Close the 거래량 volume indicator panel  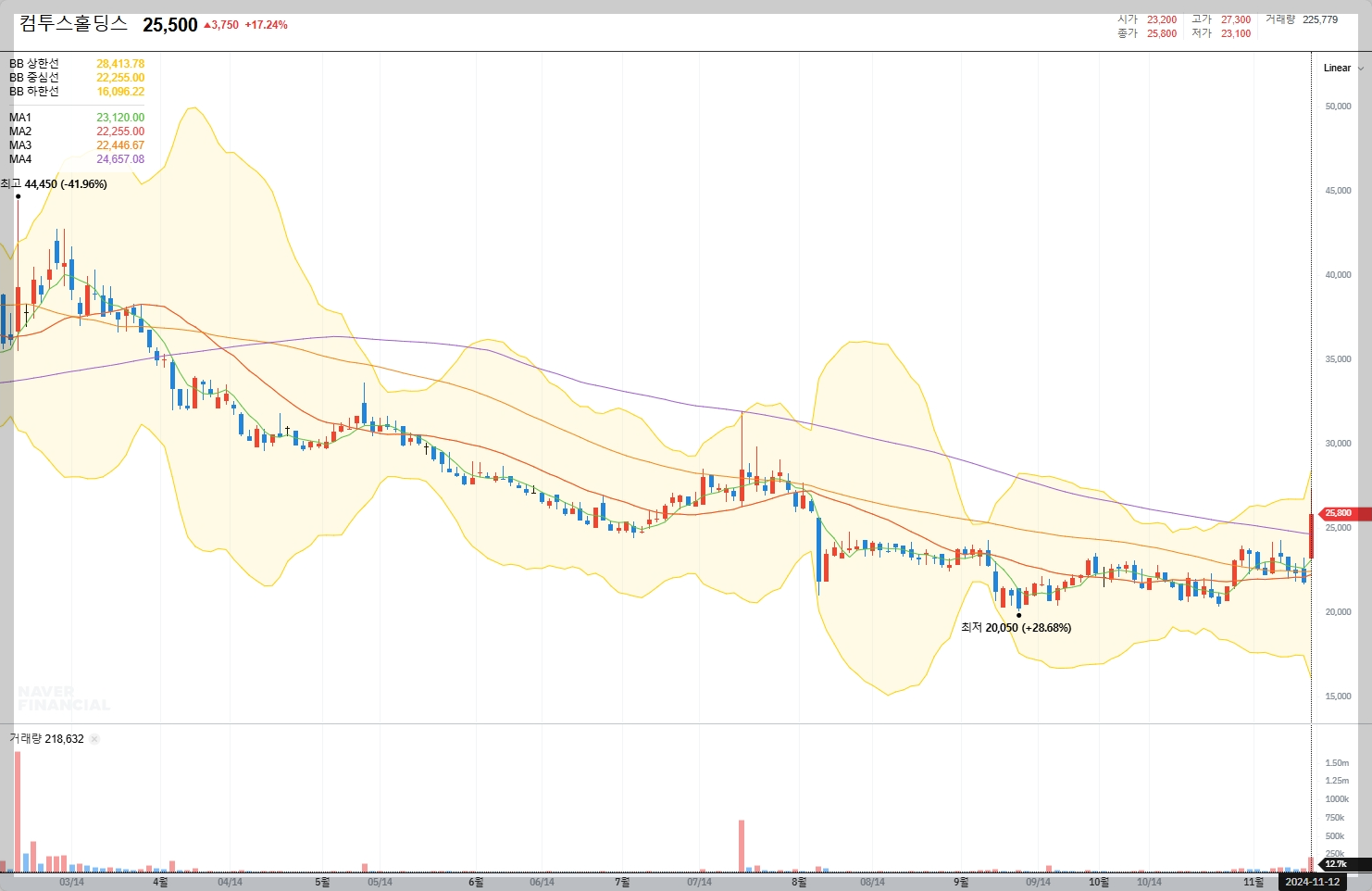[94, 739]
